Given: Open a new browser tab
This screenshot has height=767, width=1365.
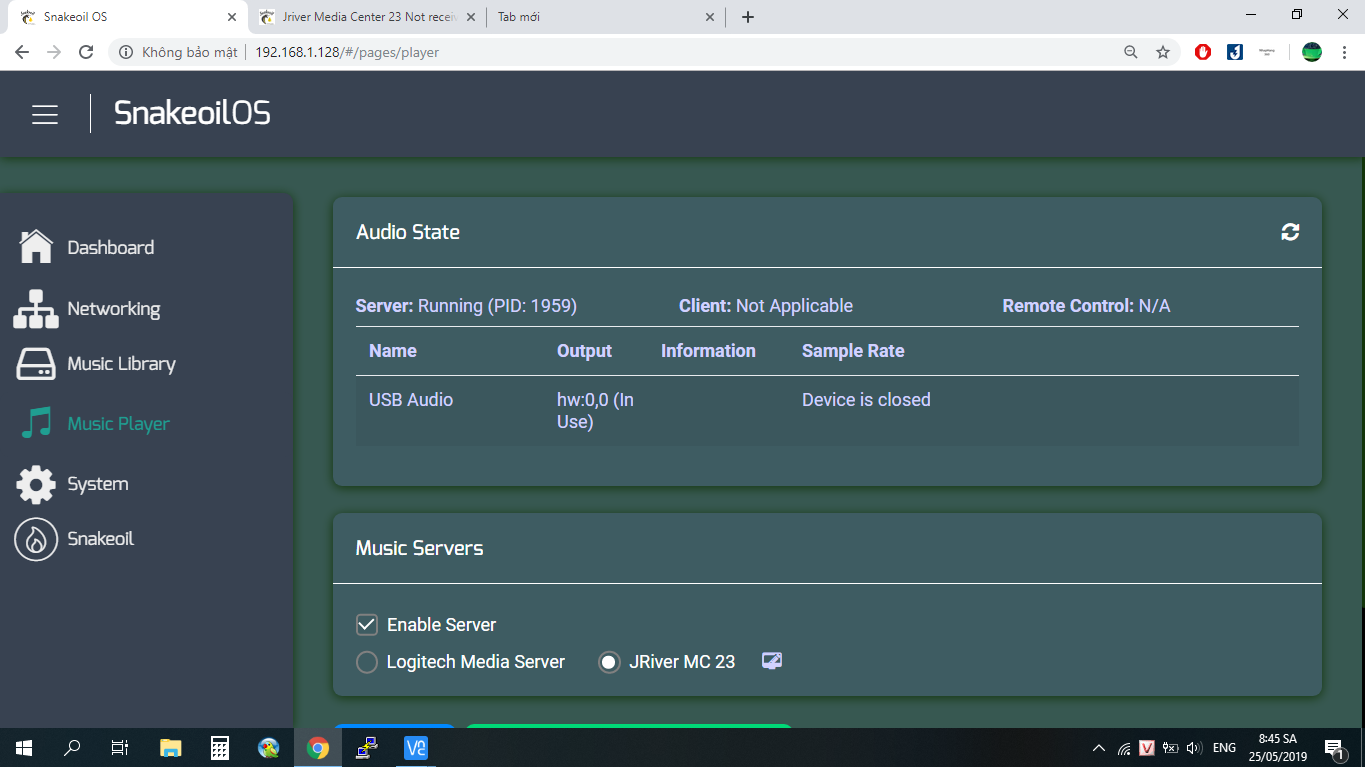Looking at the screenshot, I should pyautogui.click(x=748, y=17).
